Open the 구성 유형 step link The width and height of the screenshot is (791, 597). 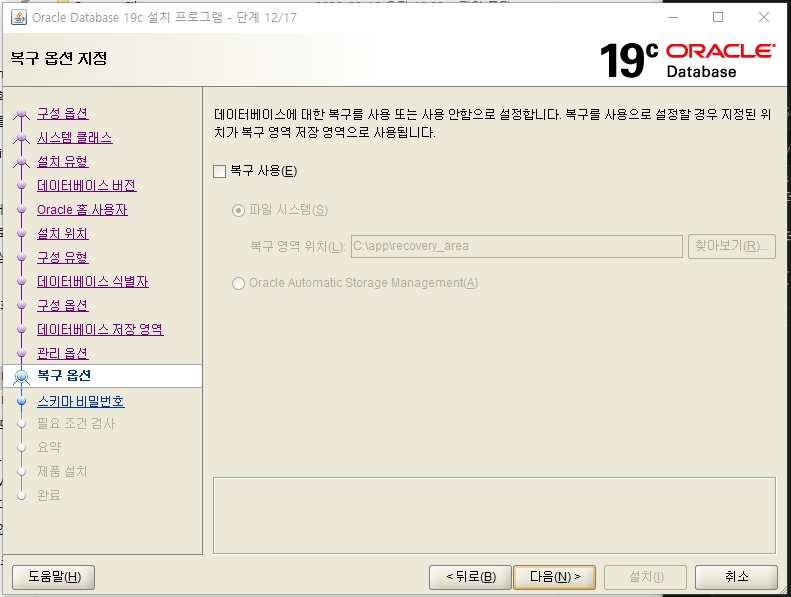63,257
